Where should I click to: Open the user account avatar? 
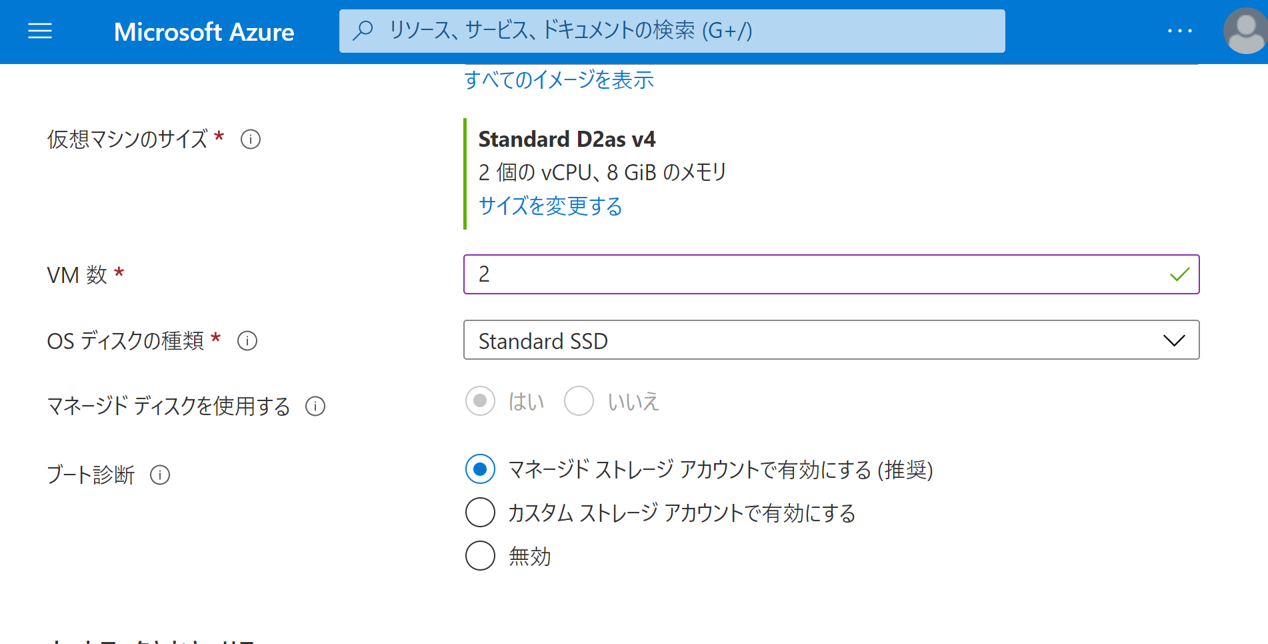(1245, 31)
